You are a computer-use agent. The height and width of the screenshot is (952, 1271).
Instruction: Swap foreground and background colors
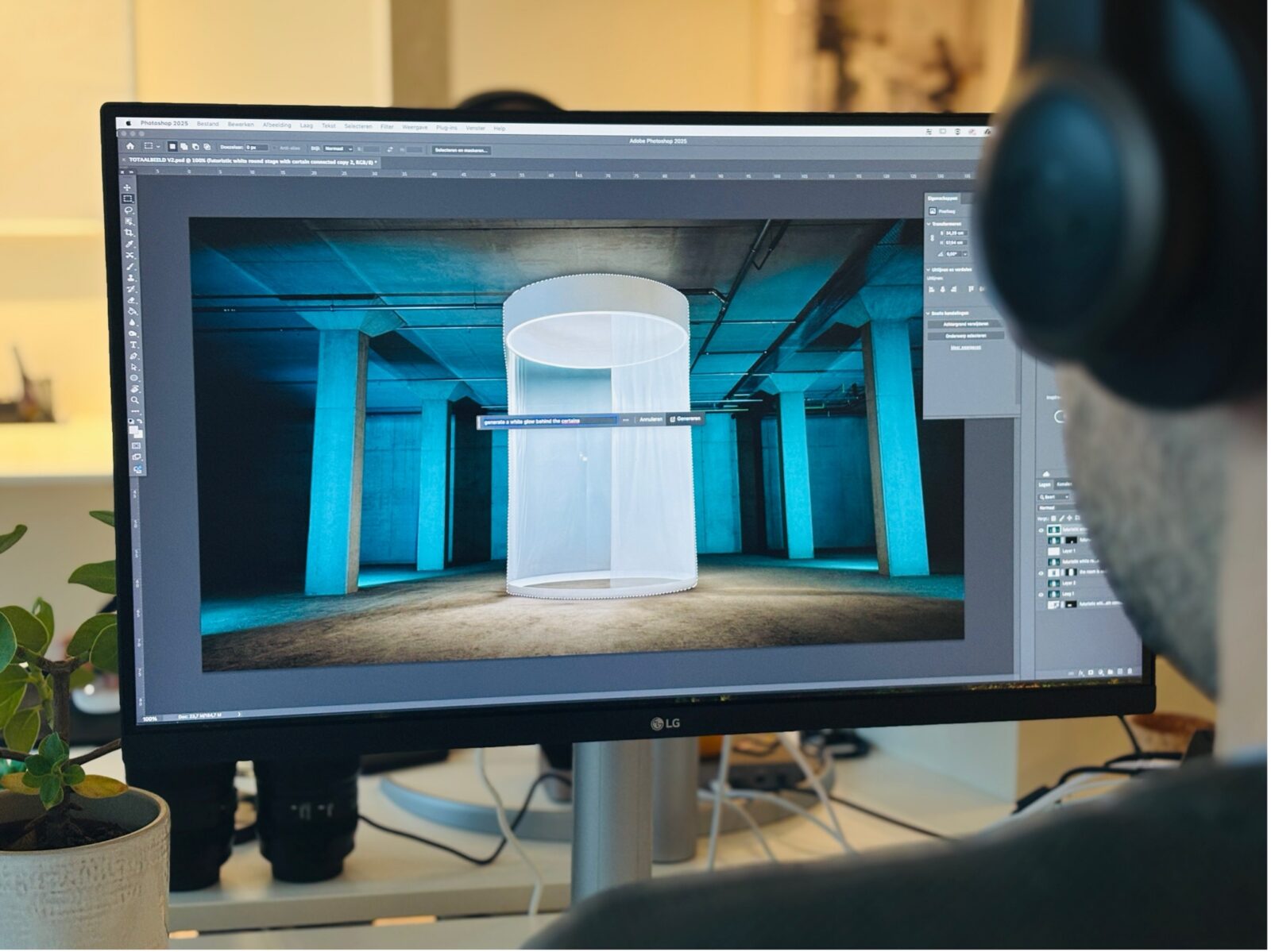click(141, 421)
